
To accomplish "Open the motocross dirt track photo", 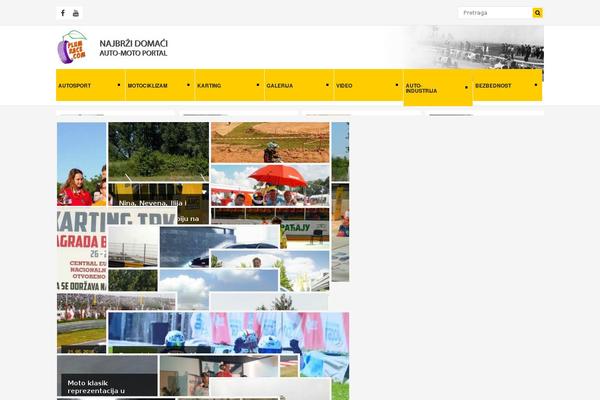I will (270, 142).
